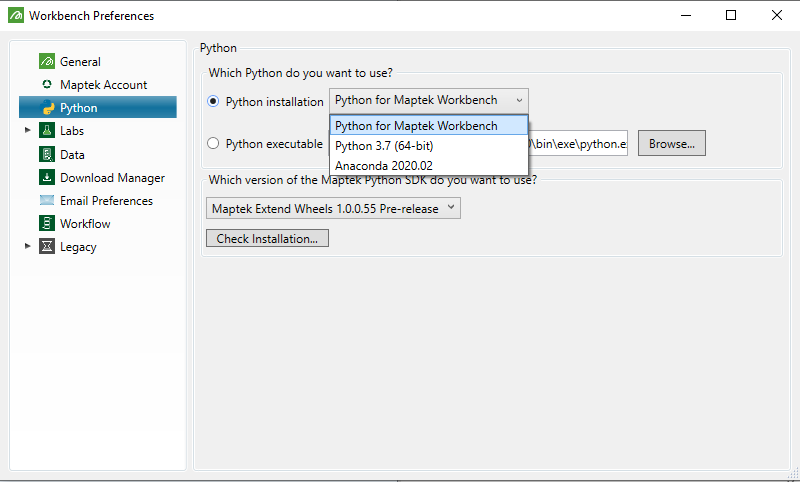This screenshot has width=800, height=482.
Task: Choose Python 3.7 (64-bit) from list
Action: (x=384, y=145)
